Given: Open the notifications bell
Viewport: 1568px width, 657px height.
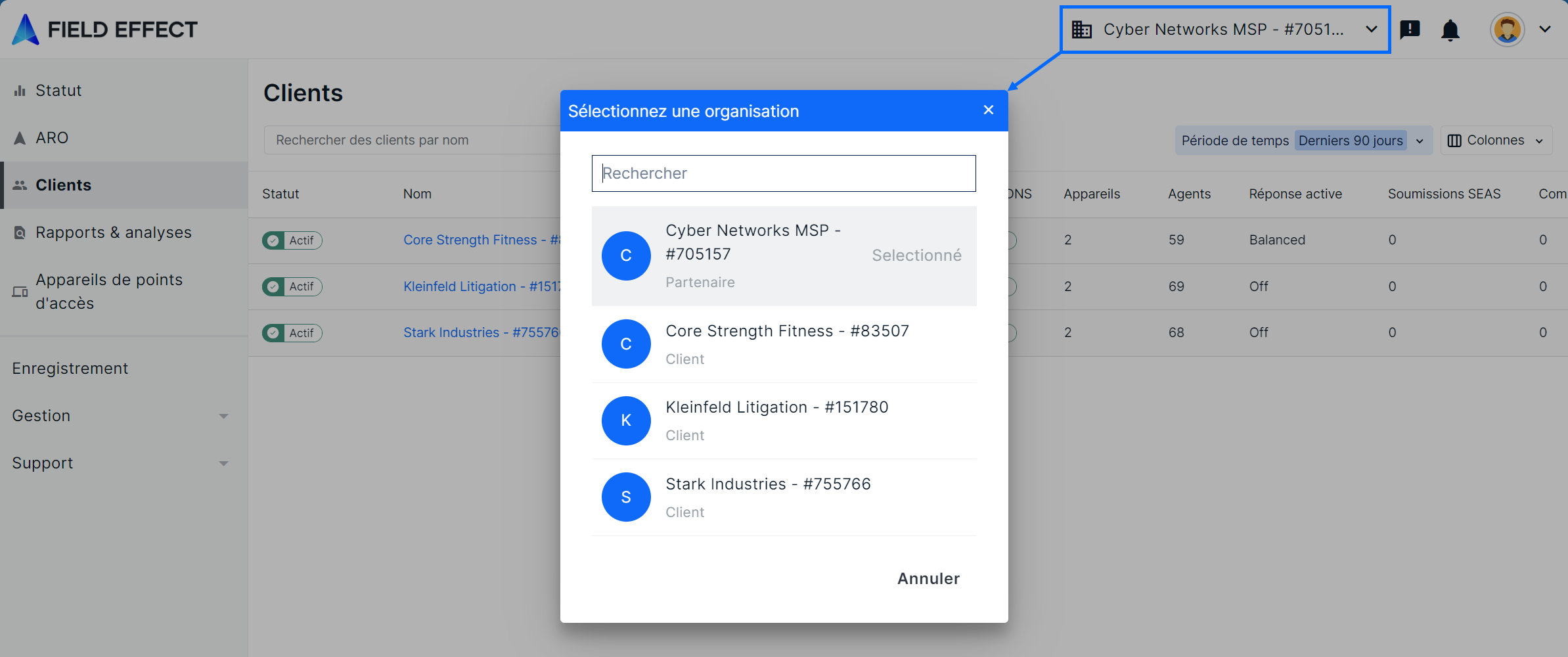Looking at the screenshot, I should (1450, 30).
